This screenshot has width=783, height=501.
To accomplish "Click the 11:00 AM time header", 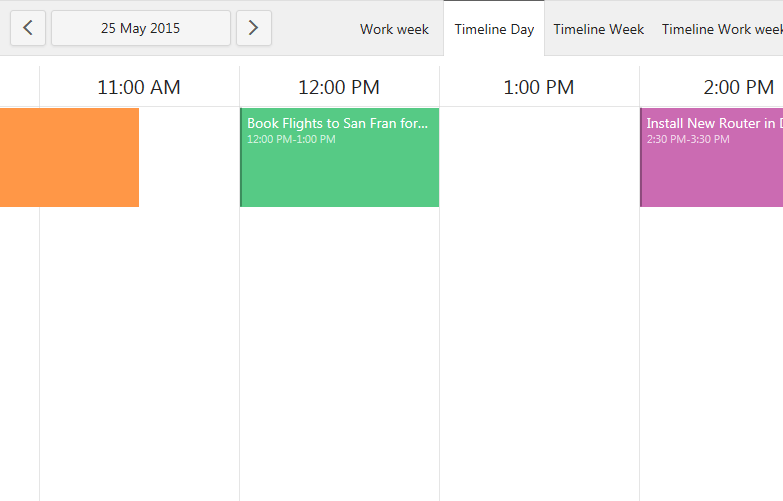I will (x=139, y=87).
